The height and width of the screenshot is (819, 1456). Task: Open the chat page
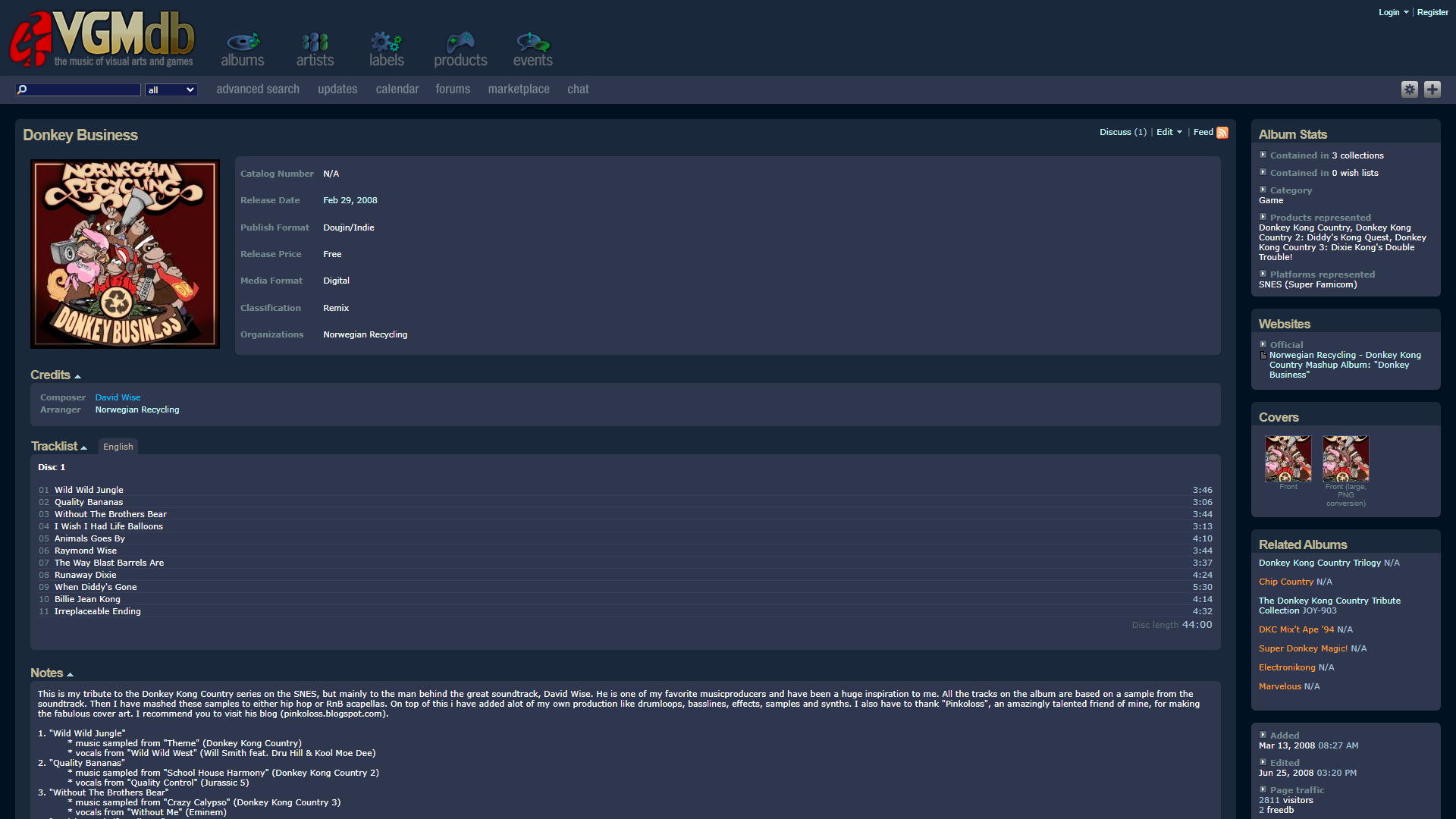tap(578, 89)
